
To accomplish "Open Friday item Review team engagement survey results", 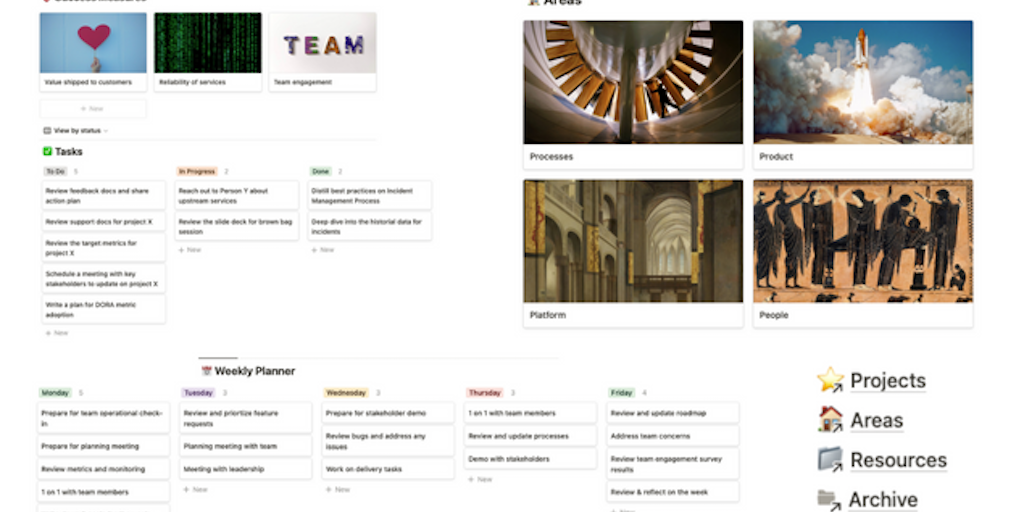I will coord(673,464).
